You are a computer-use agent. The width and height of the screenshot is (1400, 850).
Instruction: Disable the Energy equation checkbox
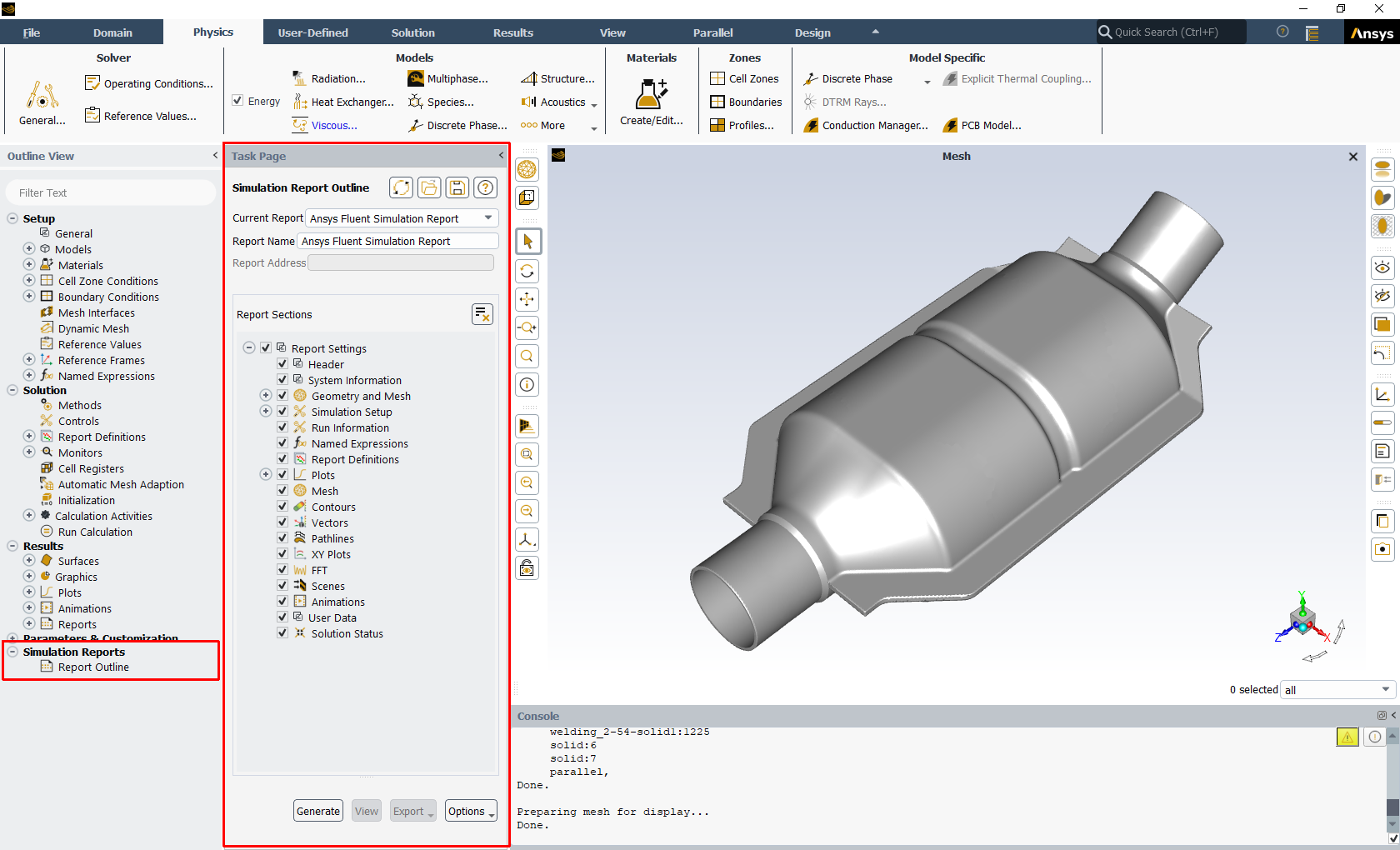[x=237, y=100]
